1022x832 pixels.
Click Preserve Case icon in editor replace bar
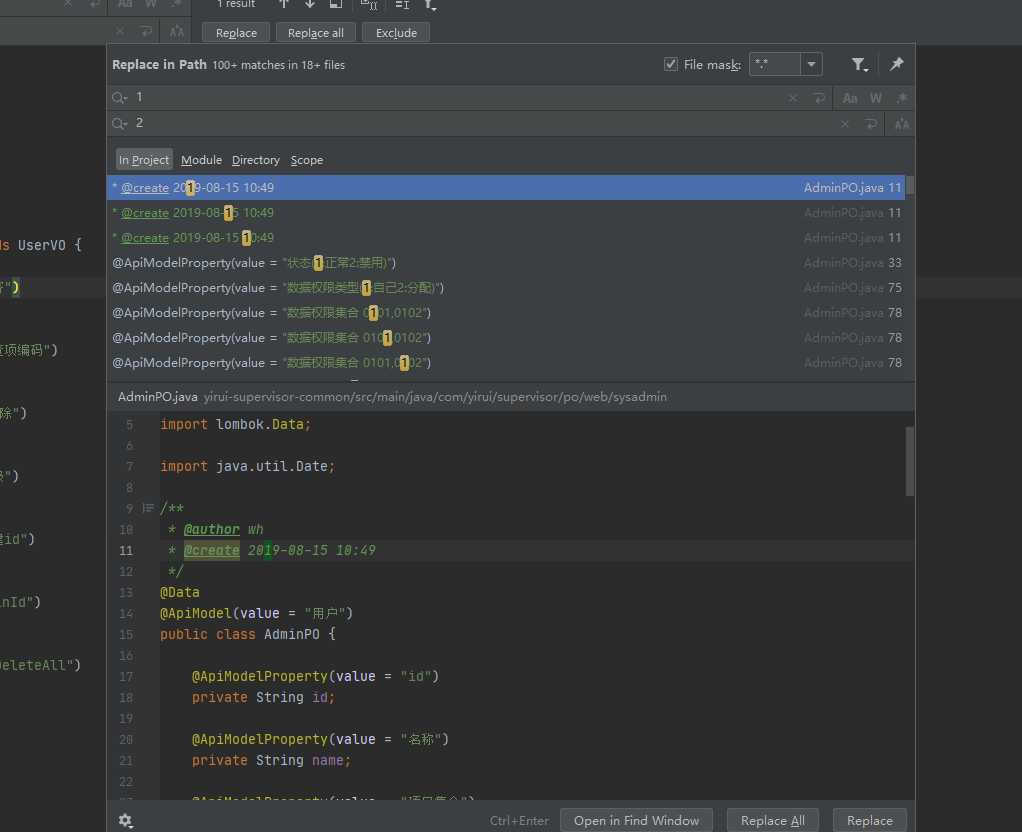coord(177,31)
